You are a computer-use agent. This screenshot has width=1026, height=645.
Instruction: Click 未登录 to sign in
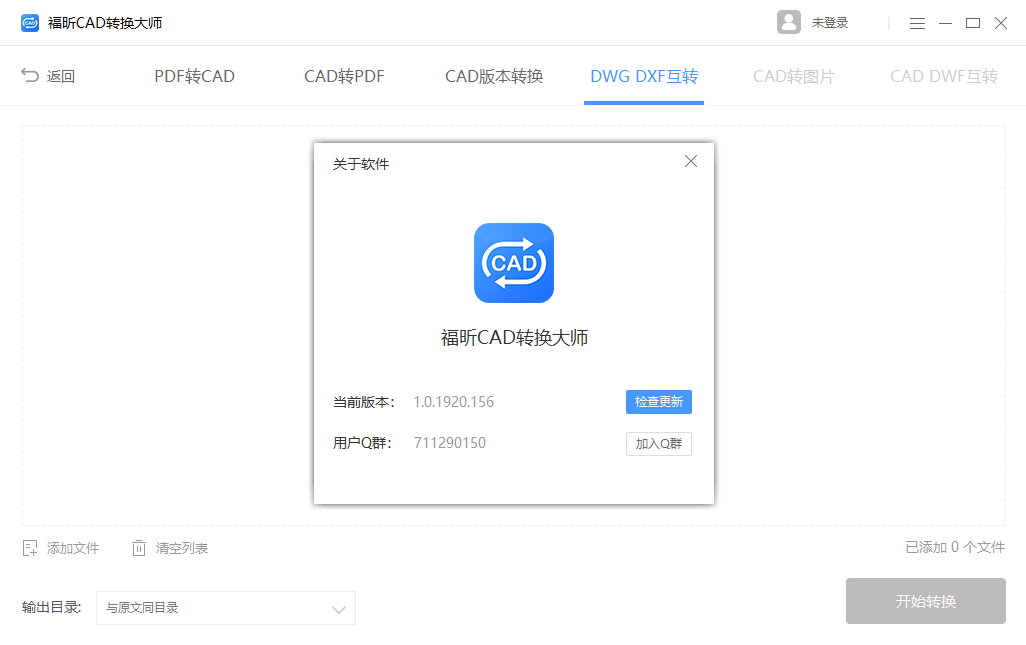pyautogui.click(x=830, y=22)
